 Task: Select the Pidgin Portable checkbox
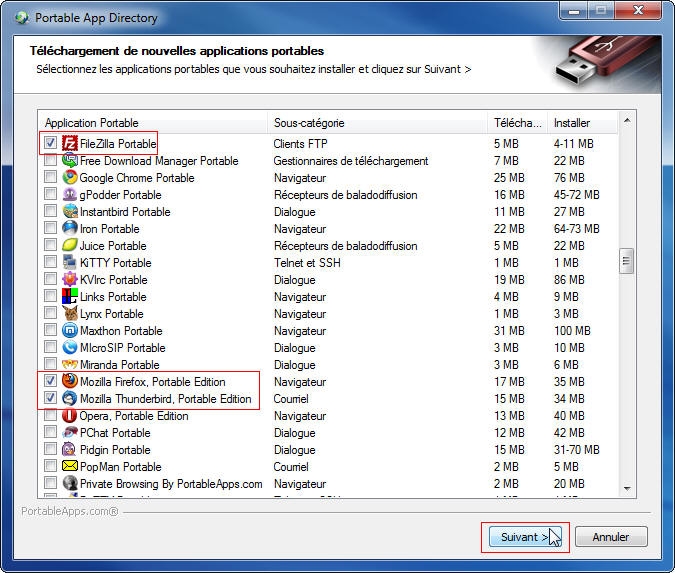coord(50,449)
